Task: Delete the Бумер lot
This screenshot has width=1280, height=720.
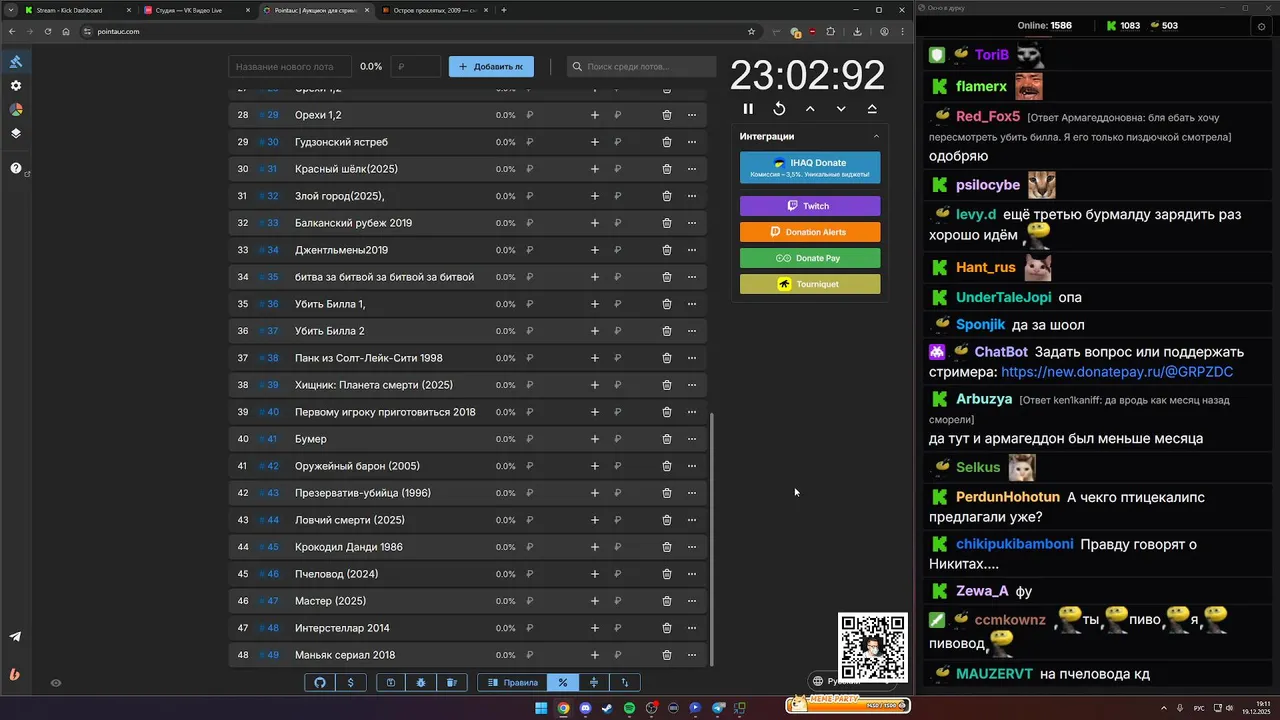Action: click(x=667, y=439)
